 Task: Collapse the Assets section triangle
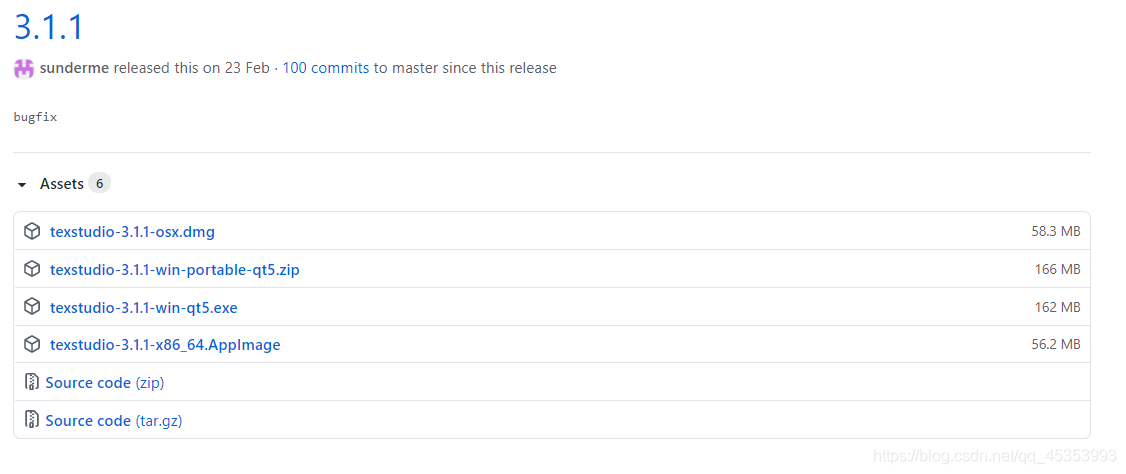tap(22, 185)
